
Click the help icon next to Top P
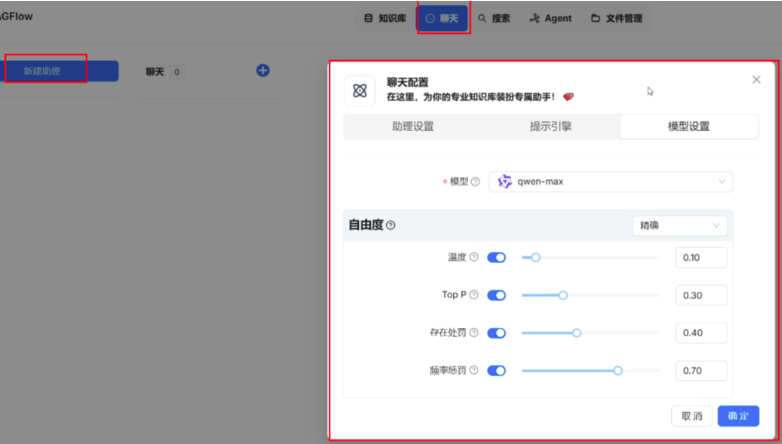(474, 295)
